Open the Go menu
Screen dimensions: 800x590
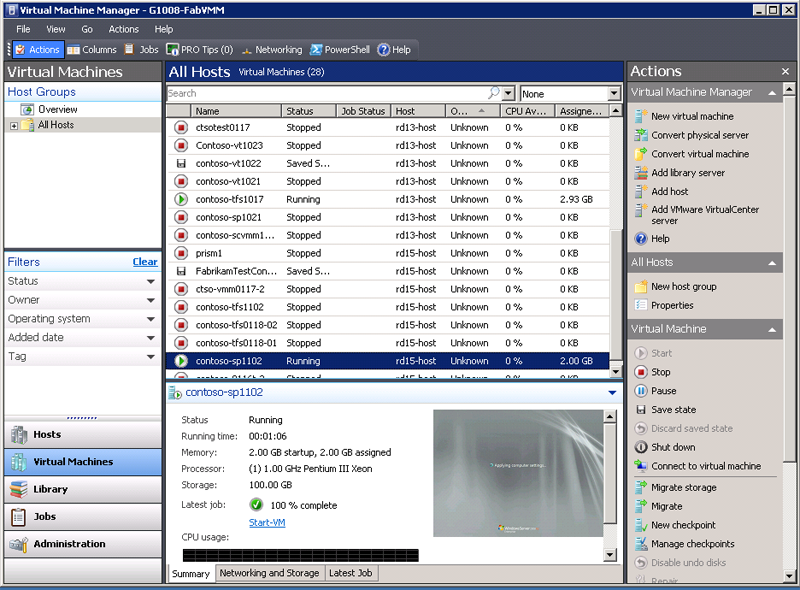(87, 29)
